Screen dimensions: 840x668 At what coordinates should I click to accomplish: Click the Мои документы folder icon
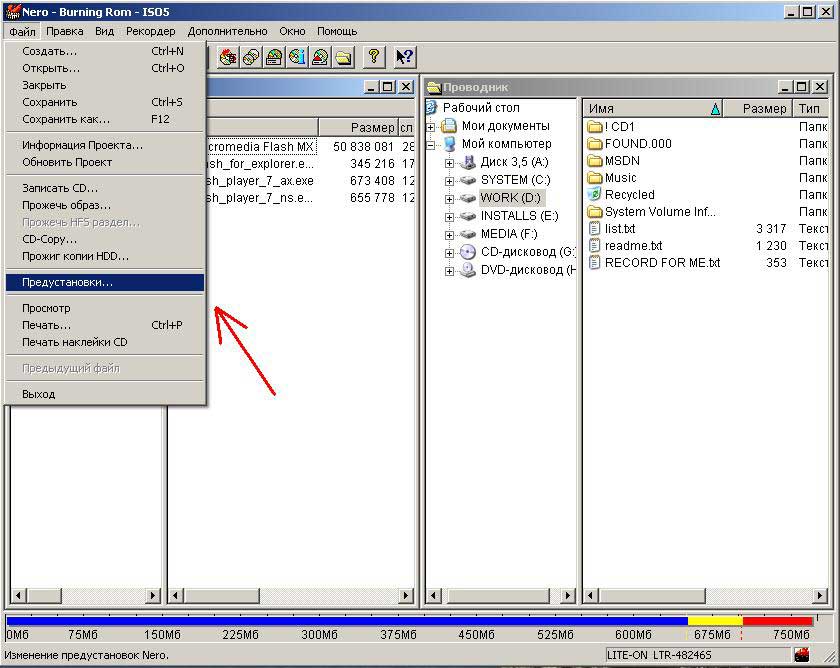[x=449, y=126]
